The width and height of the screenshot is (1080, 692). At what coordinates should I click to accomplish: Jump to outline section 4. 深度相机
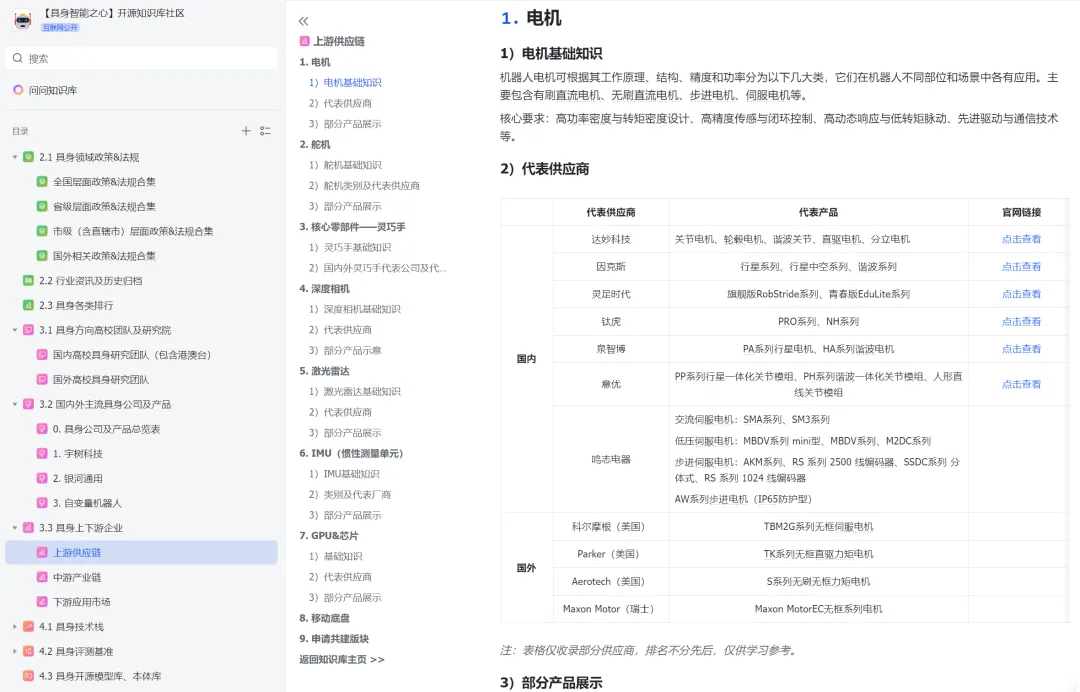click(324, 289)
